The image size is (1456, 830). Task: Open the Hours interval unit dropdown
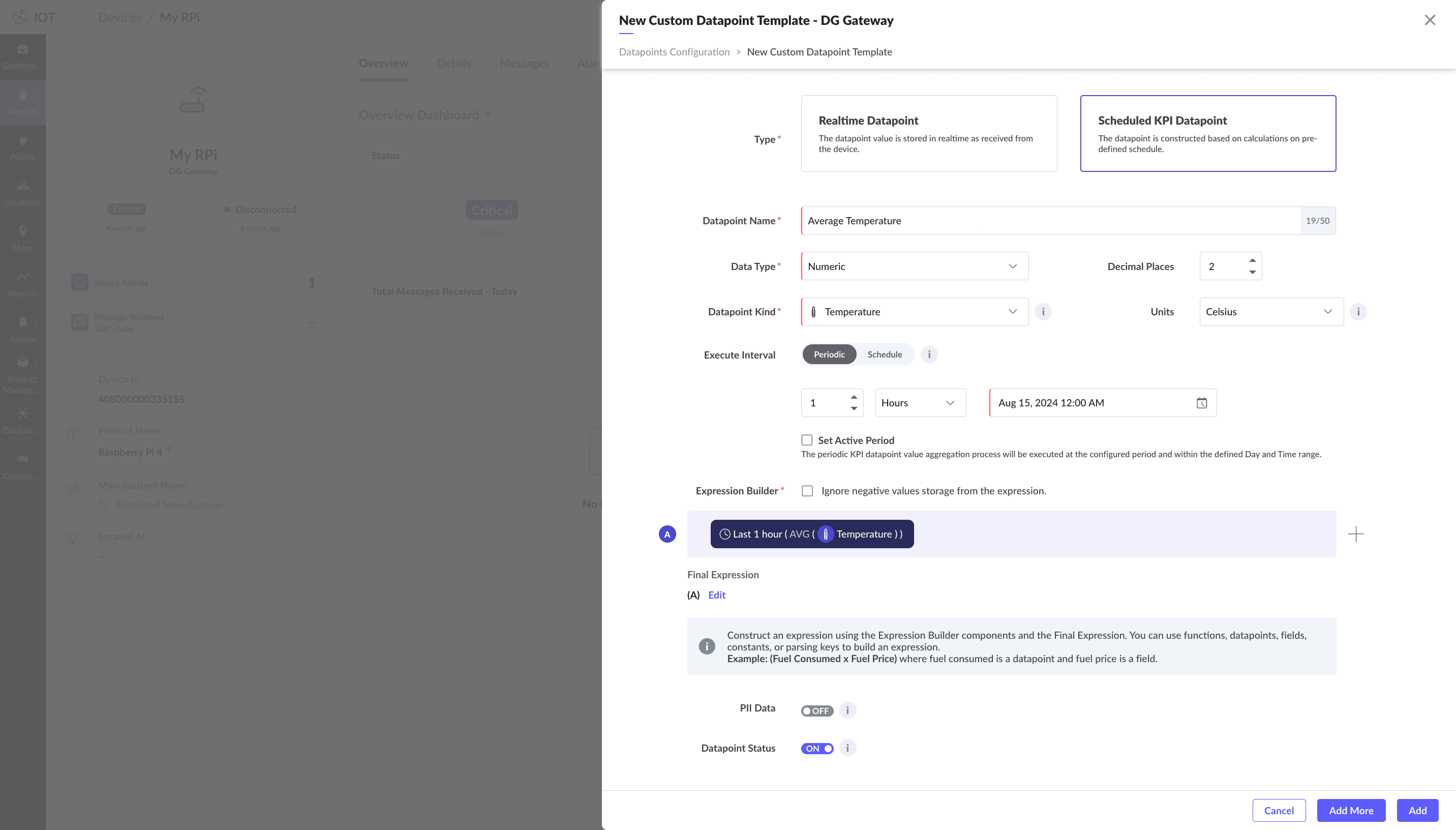point(920,403)
